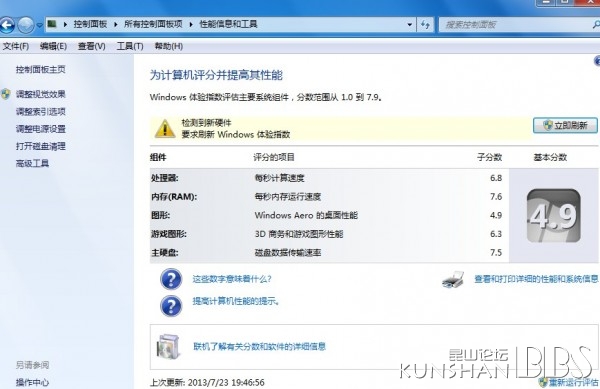
Task: Click the 7.6 memory subscore
Action: coord(496,197)
